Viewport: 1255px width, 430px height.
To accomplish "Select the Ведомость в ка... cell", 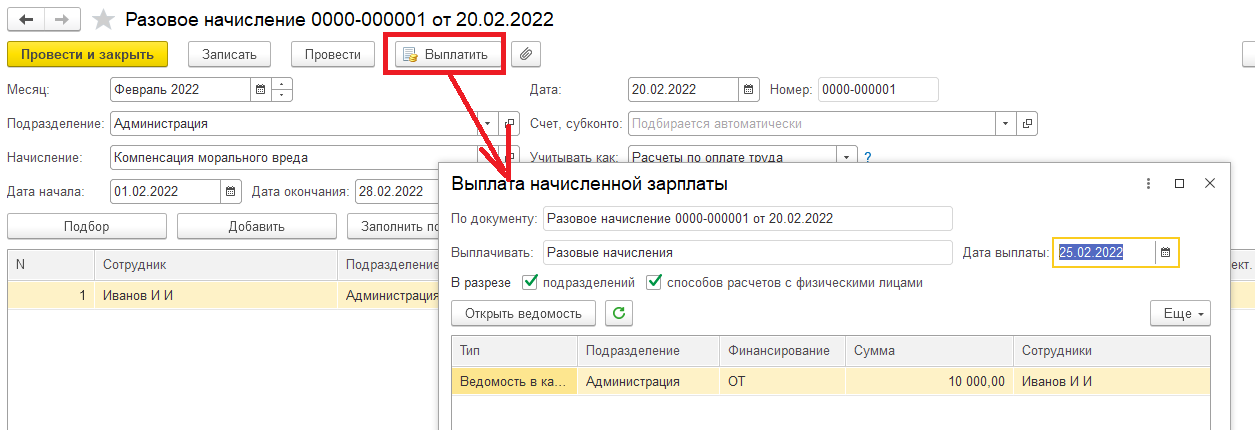I will click(x=514, y=381).
